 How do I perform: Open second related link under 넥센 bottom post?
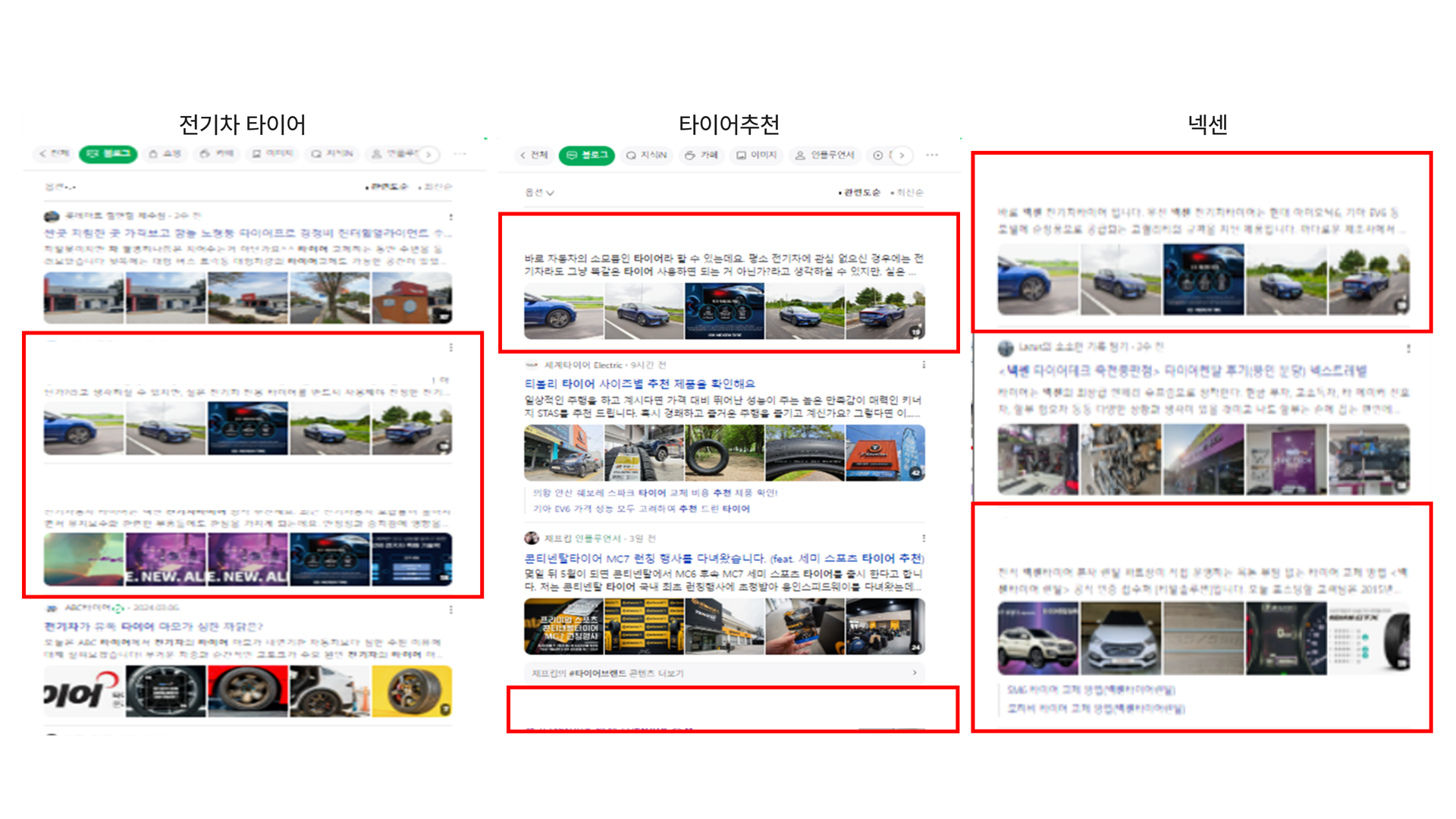coord(1095,708)
